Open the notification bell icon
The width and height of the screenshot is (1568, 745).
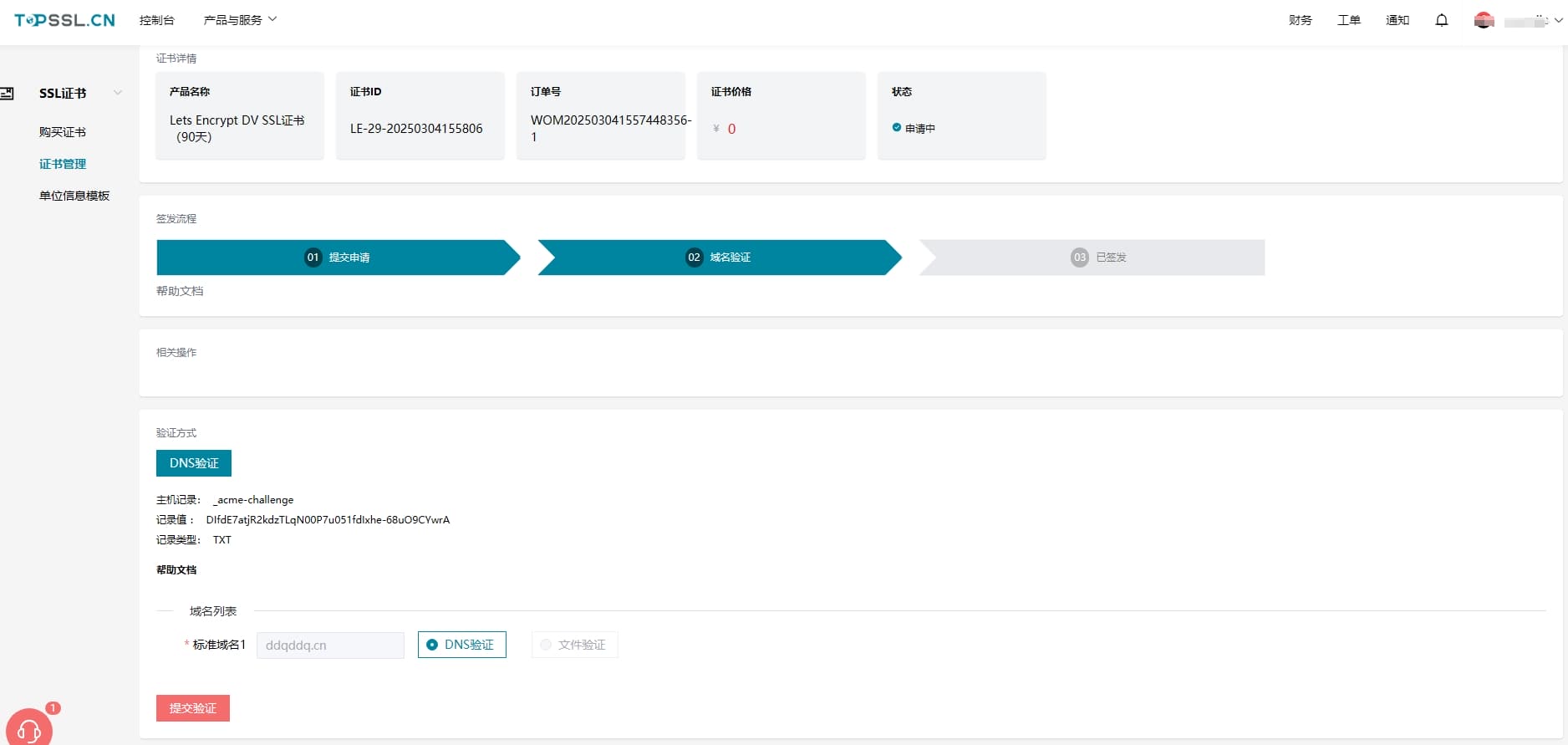[x=1441, y=20]
